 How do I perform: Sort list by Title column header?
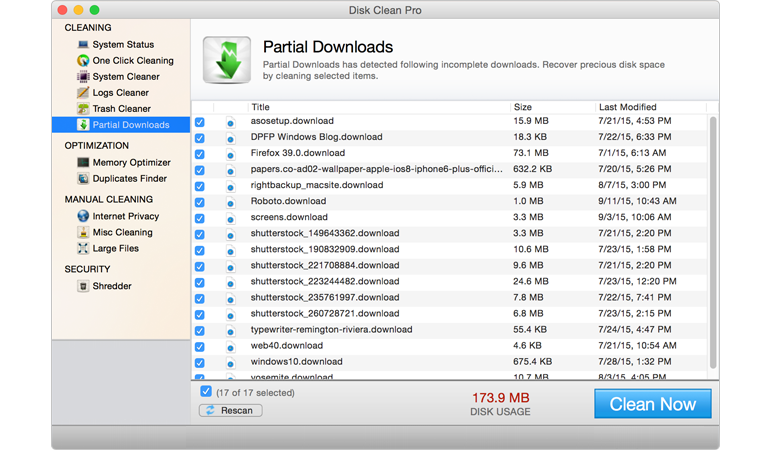(x=260, y=107)
